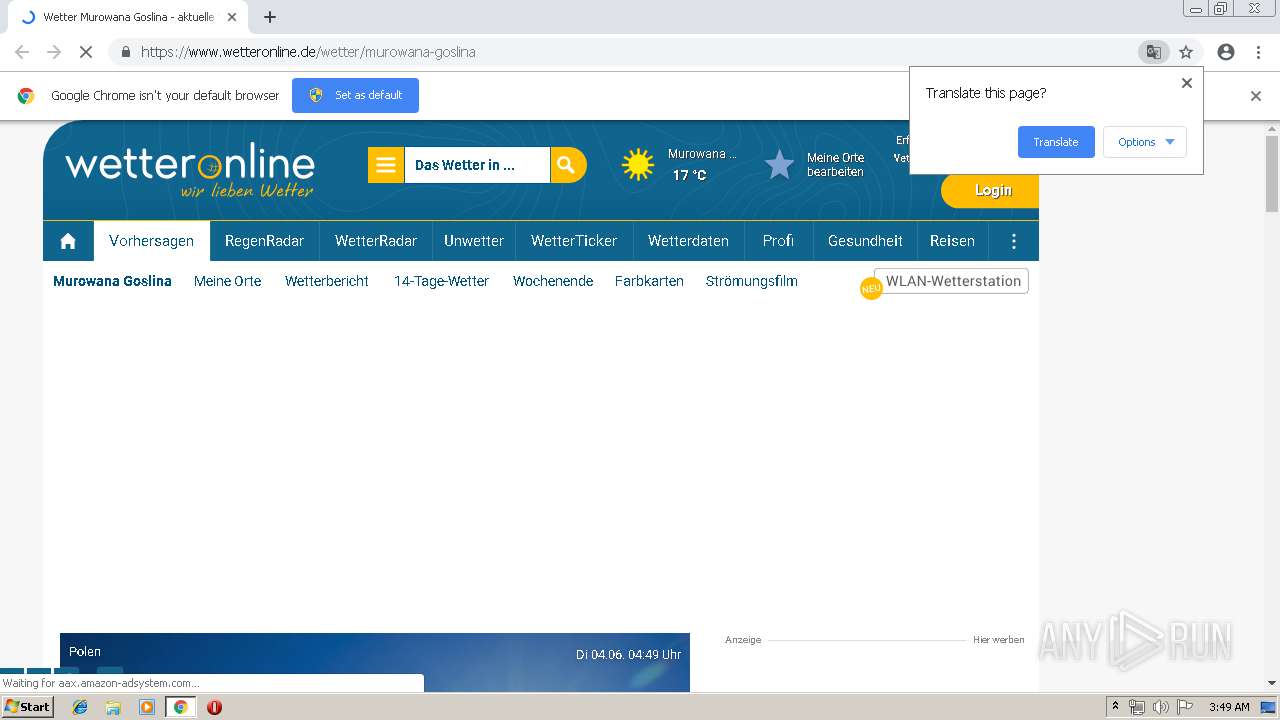Click the taskbar clock showing 3:49 AM
Screen dimensions: 1280x720
pyautogui.click(x=1229, y=707)
